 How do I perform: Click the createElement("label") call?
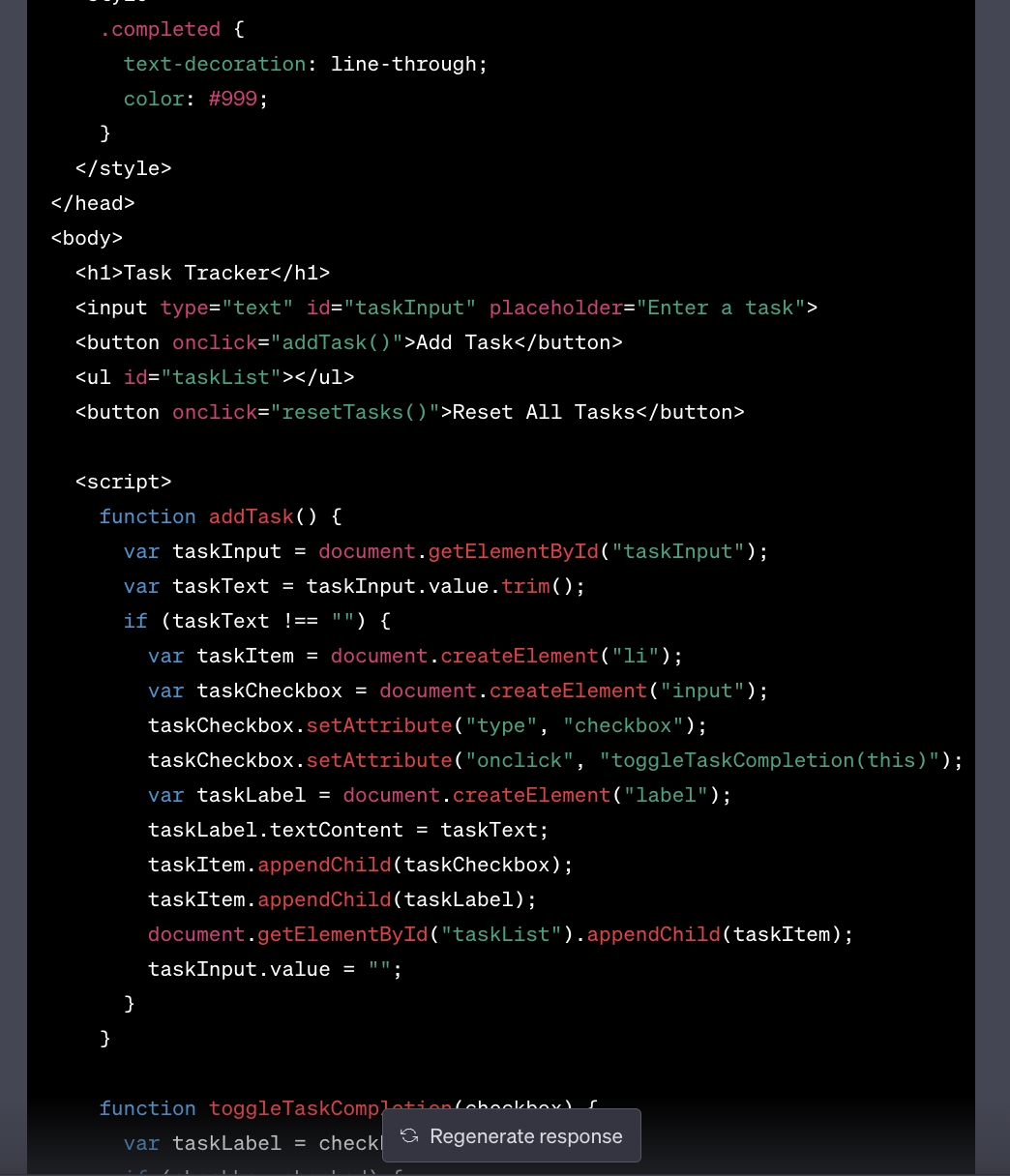coord(586,795)
